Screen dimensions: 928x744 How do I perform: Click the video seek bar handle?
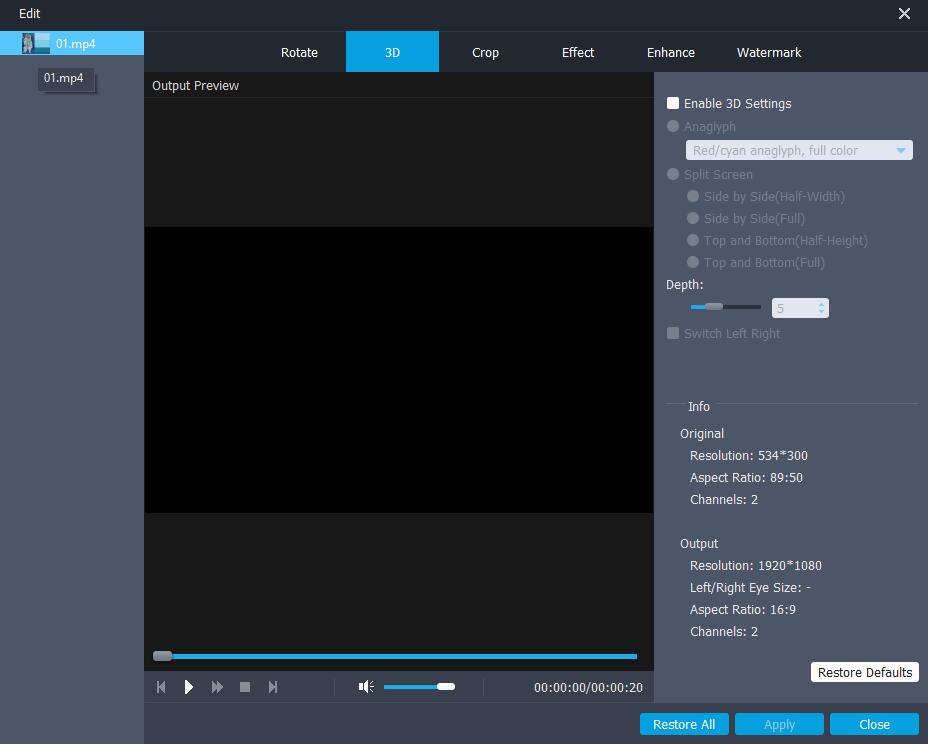(x=162, y=656)
